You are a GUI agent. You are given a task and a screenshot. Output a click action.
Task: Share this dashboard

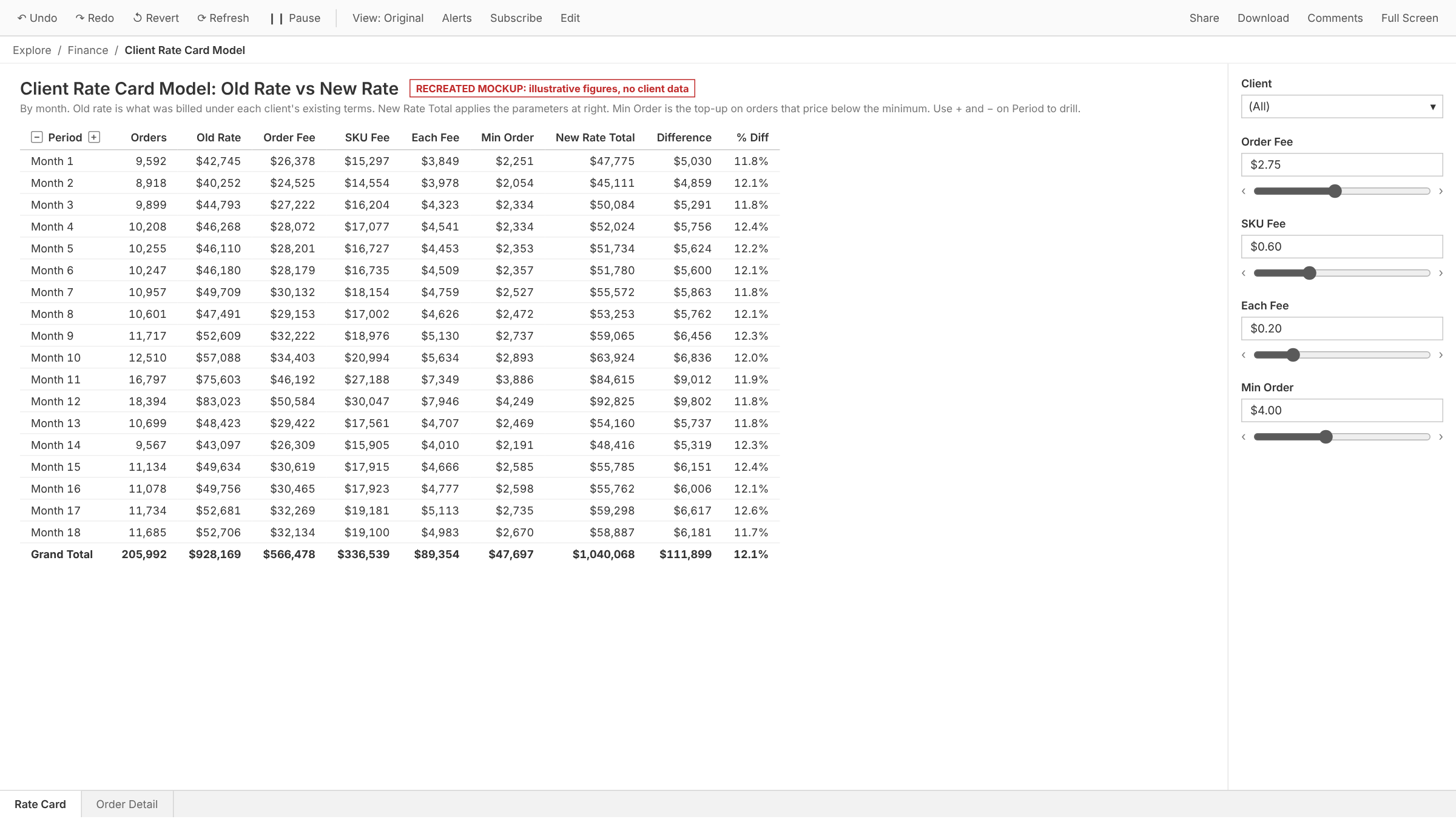pyautogui.click(x=1204, y=18)
